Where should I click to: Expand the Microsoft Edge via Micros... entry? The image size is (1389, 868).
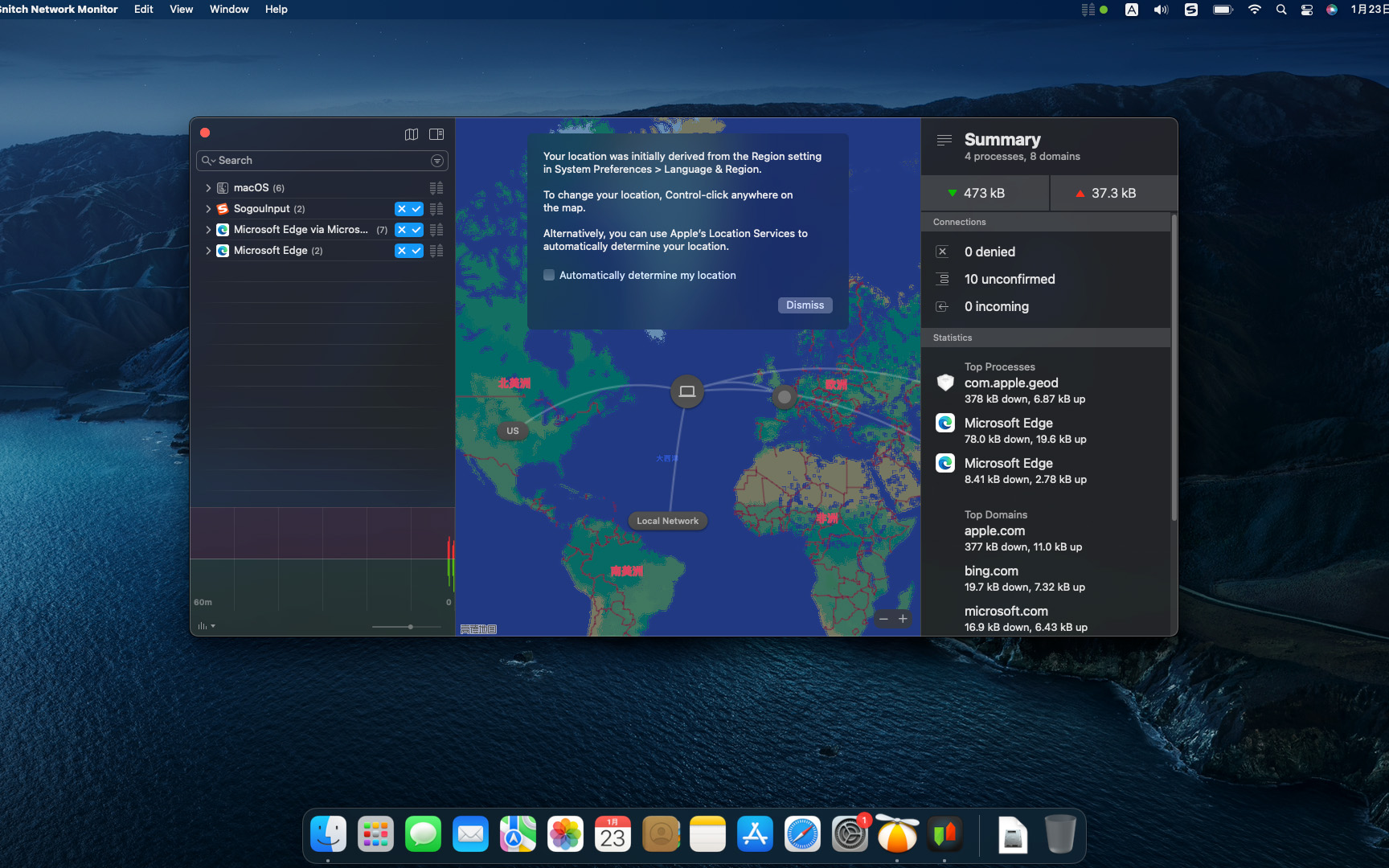[207, 230]
